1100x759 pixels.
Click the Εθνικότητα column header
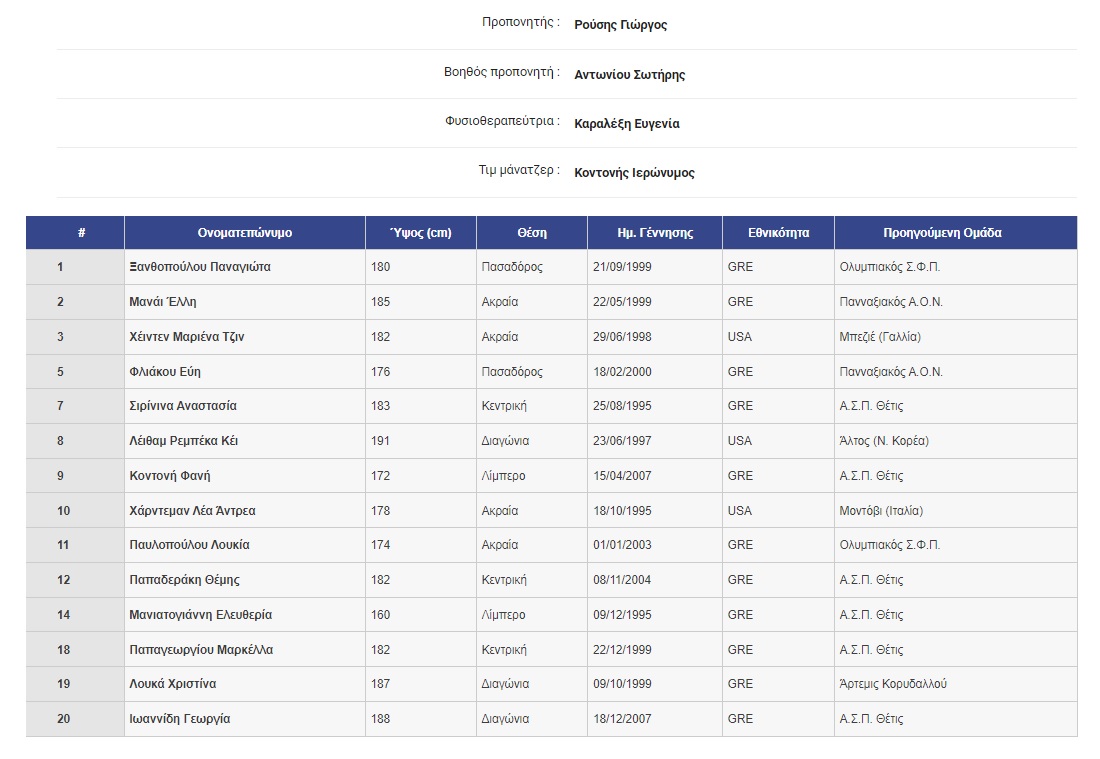click(x=778, y=233)
